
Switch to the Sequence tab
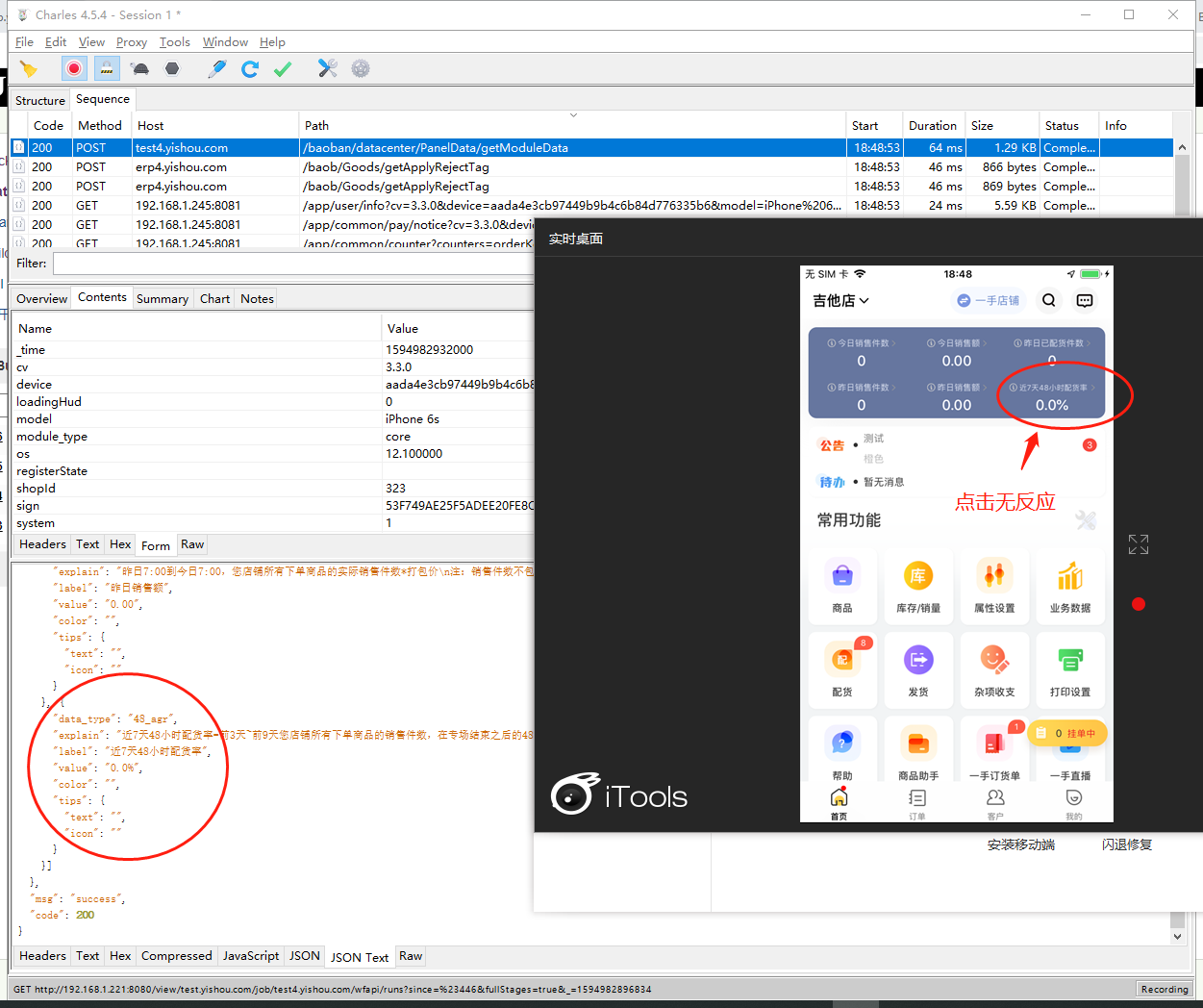click(x=103, y=99)
